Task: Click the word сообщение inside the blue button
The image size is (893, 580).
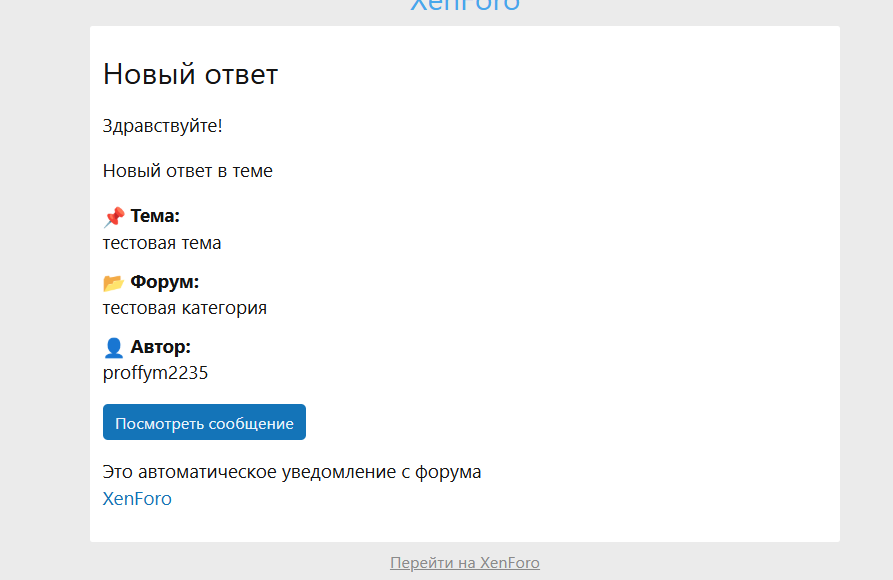Action: tap(250, 423)
